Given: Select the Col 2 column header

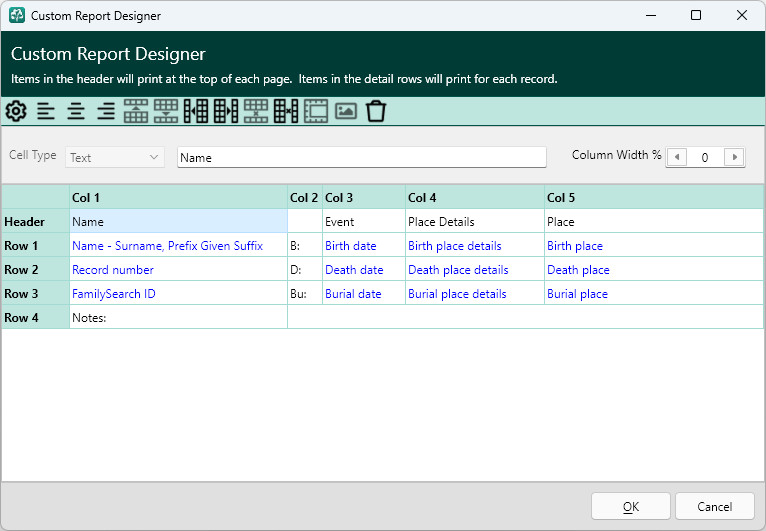Looking at the screenshot, I should click(305, 197).
